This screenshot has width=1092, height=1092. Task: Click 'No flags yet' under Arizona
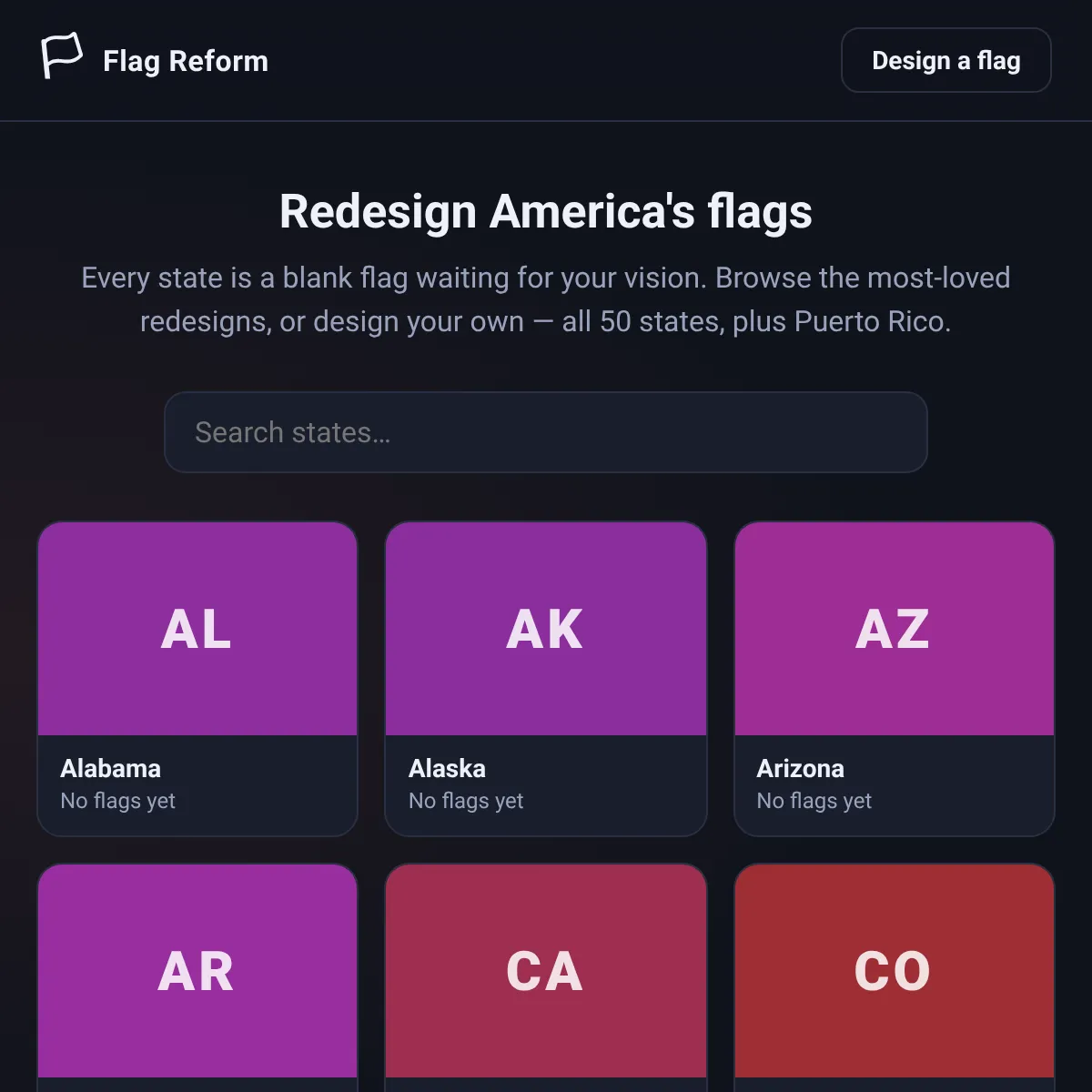coord(814,801)
